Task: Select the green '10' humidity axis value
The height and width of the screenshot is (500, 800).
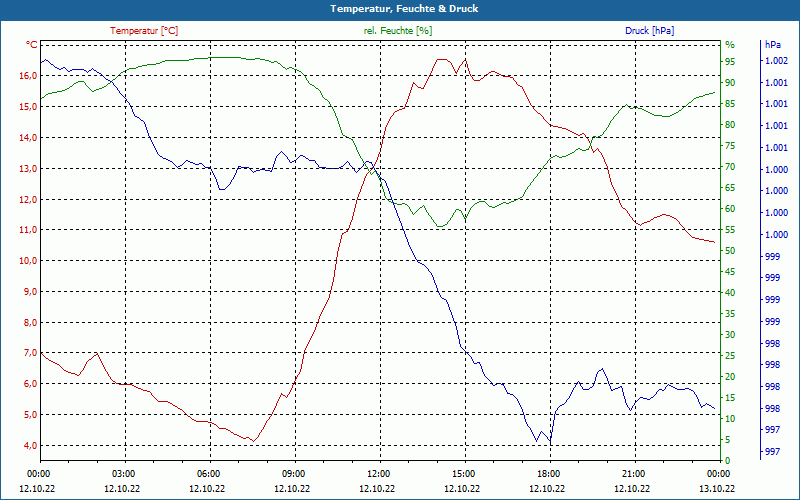Action: (730, 418)
